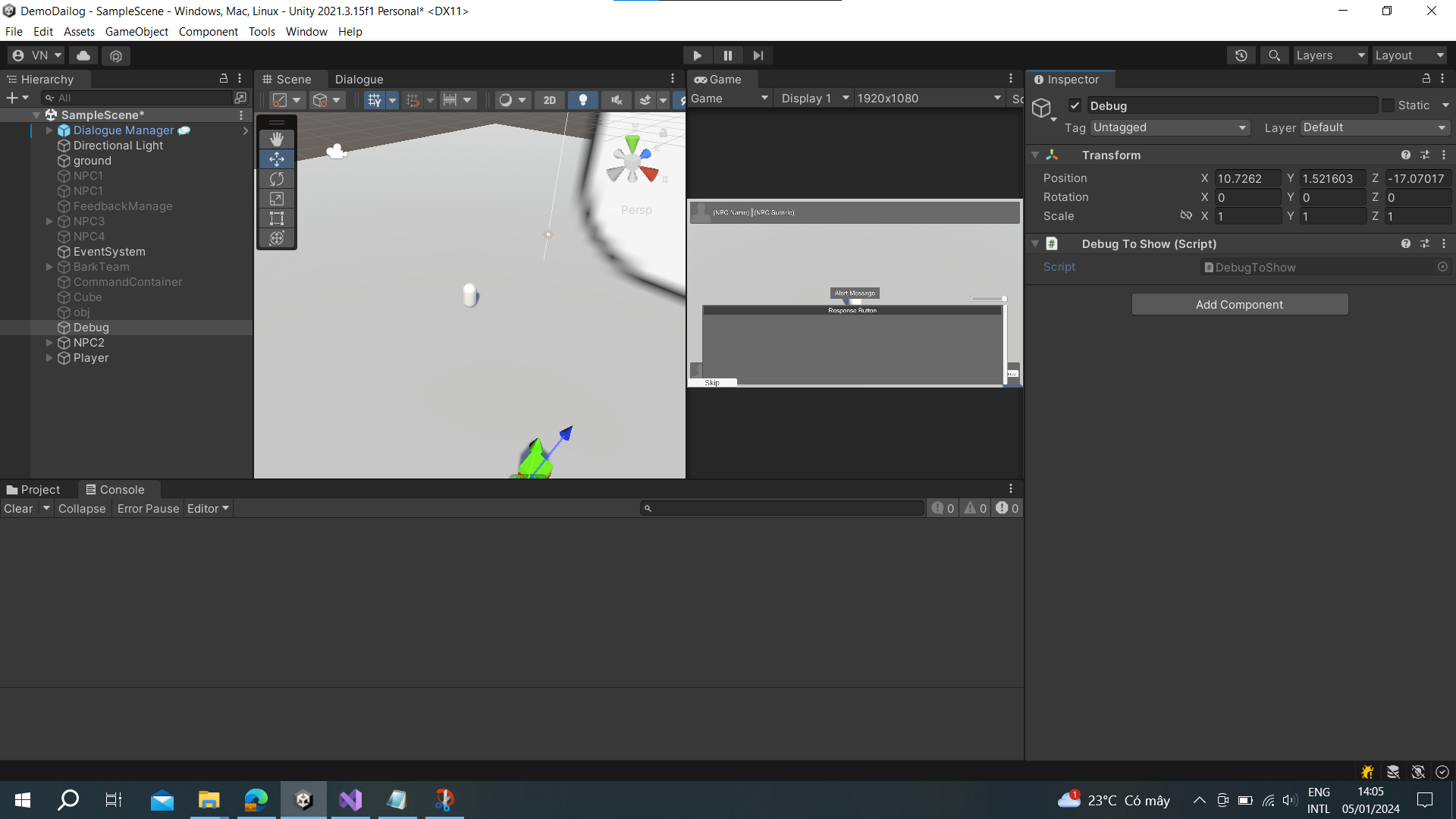Image resolution: width=1456 pixels, height=819 pixels.
Task: Open Microsoft Edge from taskbar
Action: (256, 799)
